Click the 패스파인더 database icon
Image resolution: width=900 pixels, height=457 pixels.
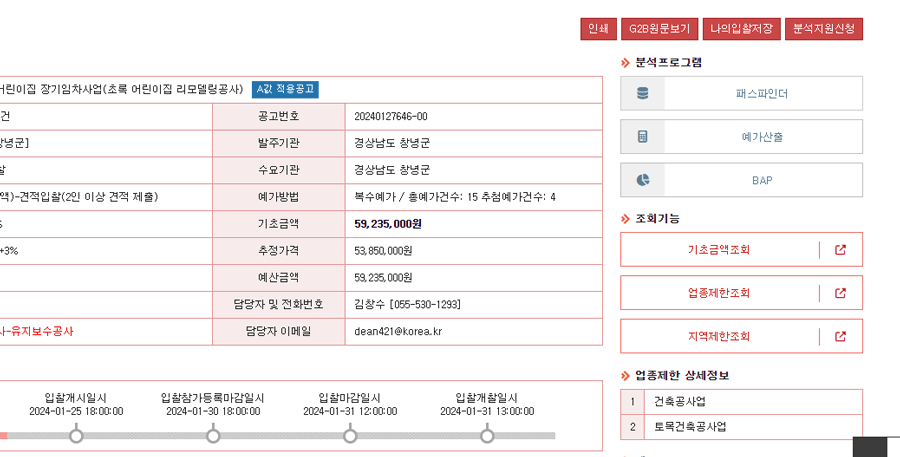[x=642, y=94]
